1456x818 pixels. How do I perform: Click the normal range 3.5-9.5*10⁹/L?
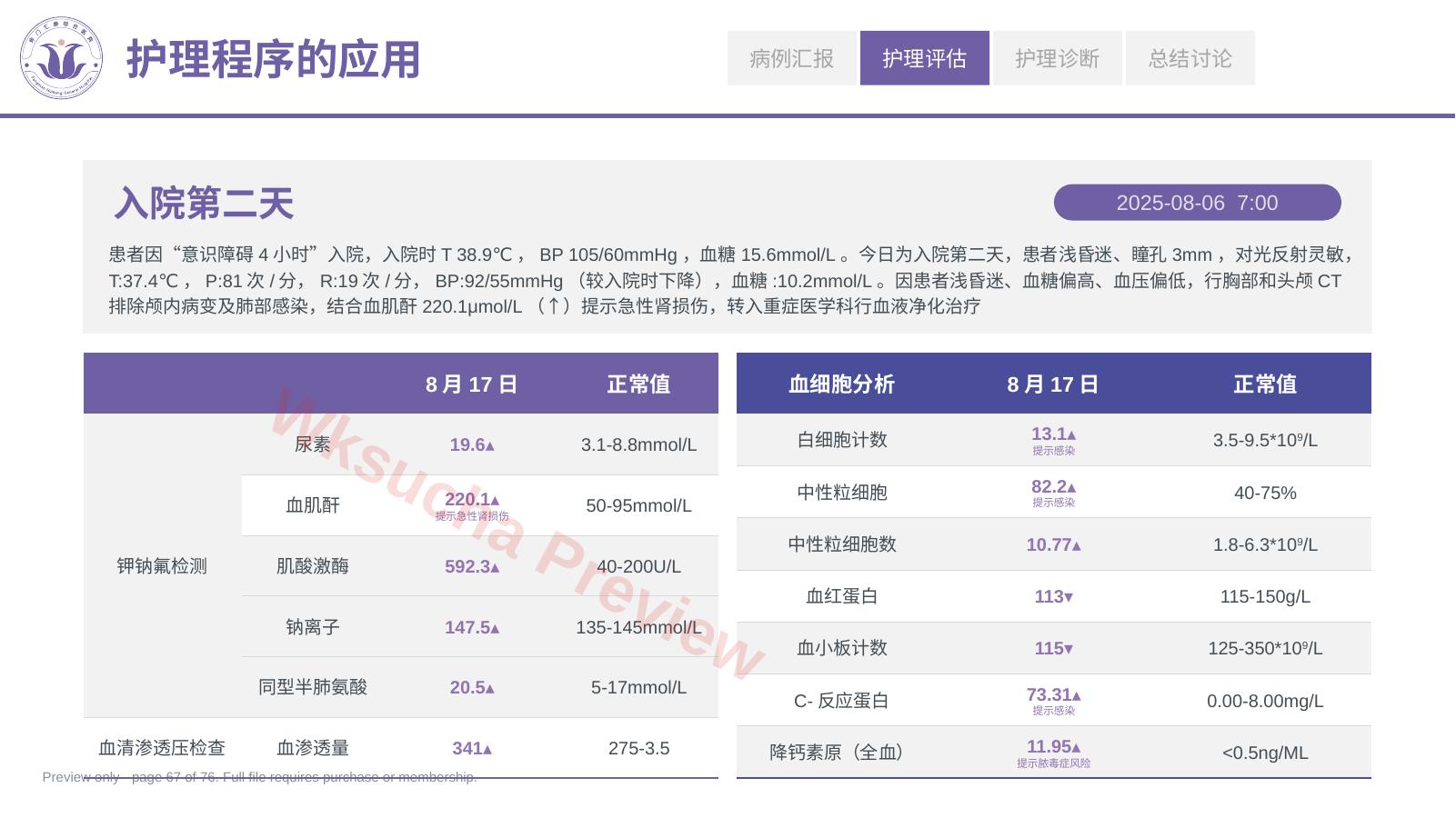pos(1265,440)
